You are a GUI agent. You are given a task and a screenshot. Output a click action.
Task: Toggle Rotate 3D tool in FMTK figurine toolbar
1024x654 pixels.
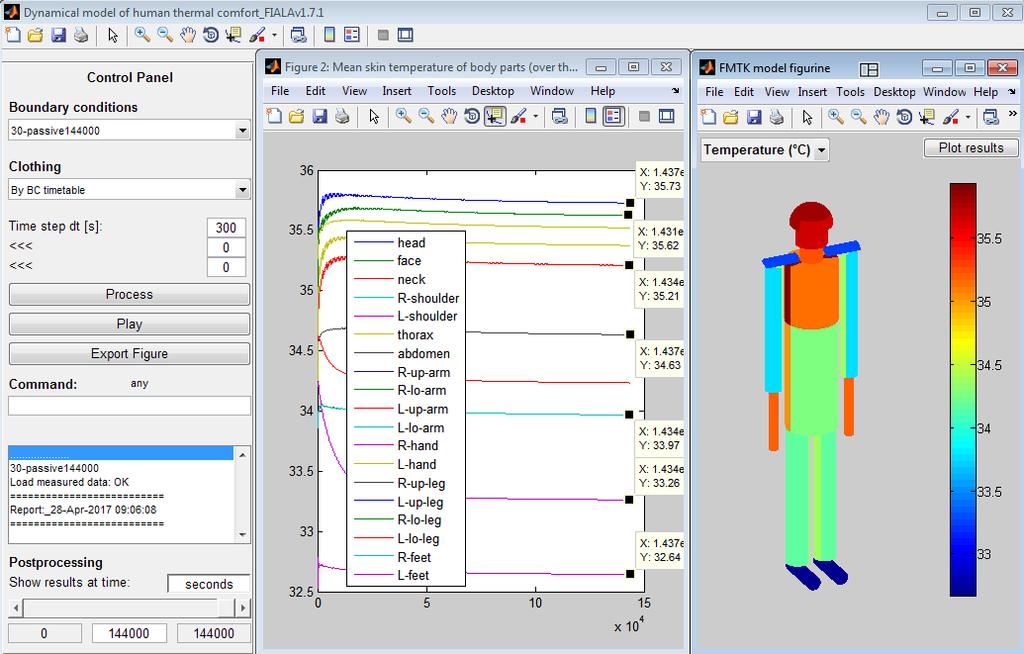[x=904, y=117]
